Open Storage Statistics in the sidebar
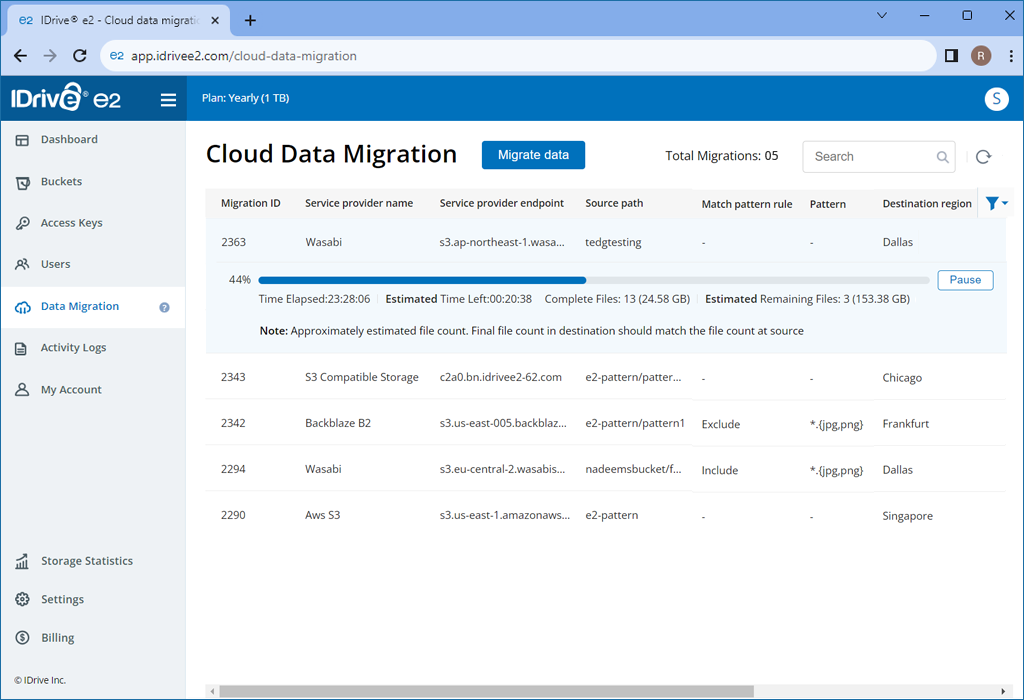 pyautogui.click(x=87, y=561)
